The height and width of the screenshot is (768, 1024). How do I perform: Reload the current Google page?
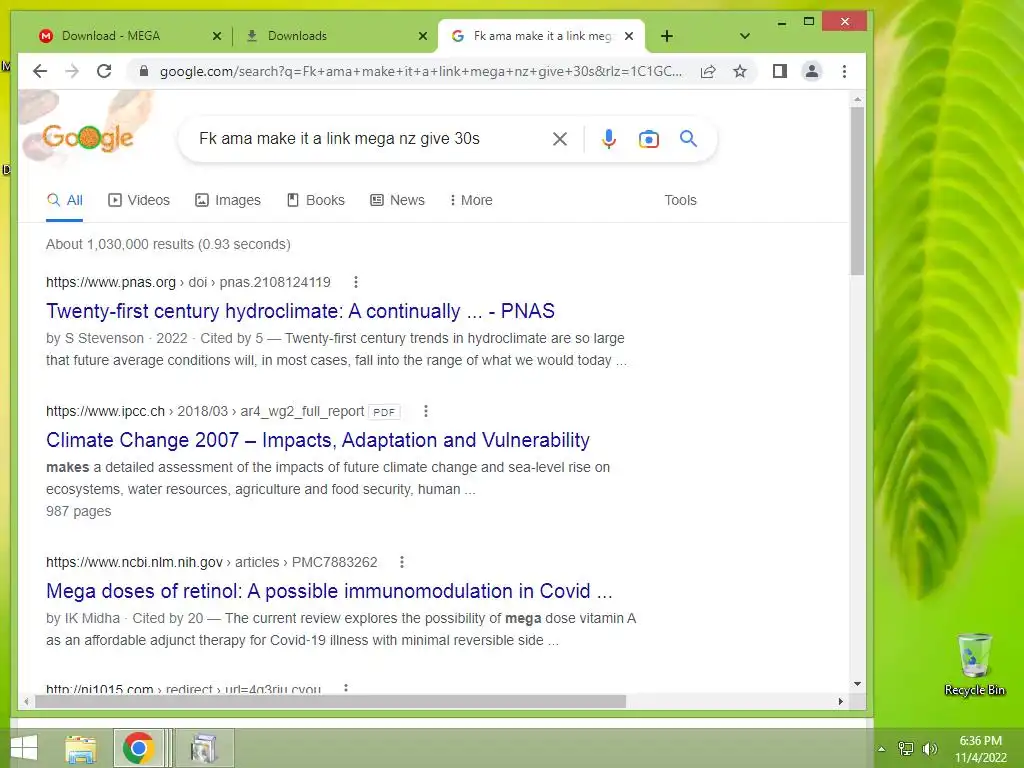pos(104,71)
